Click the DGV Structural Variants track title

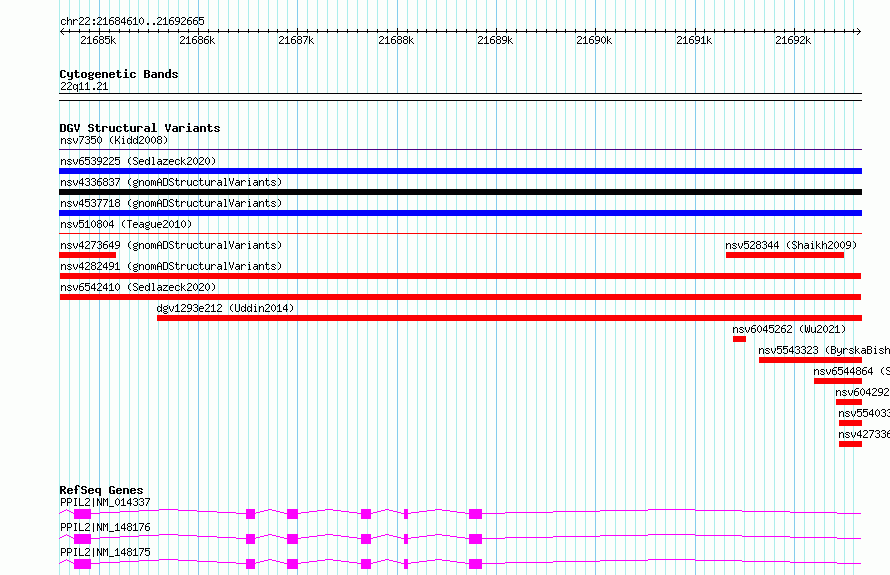click(x=140, y=128)
